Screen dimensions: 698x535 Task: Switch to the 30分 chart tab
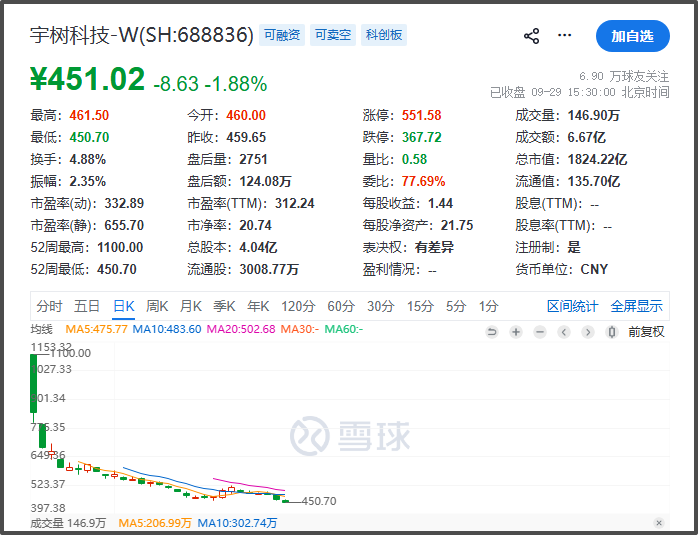coord(381,306)
